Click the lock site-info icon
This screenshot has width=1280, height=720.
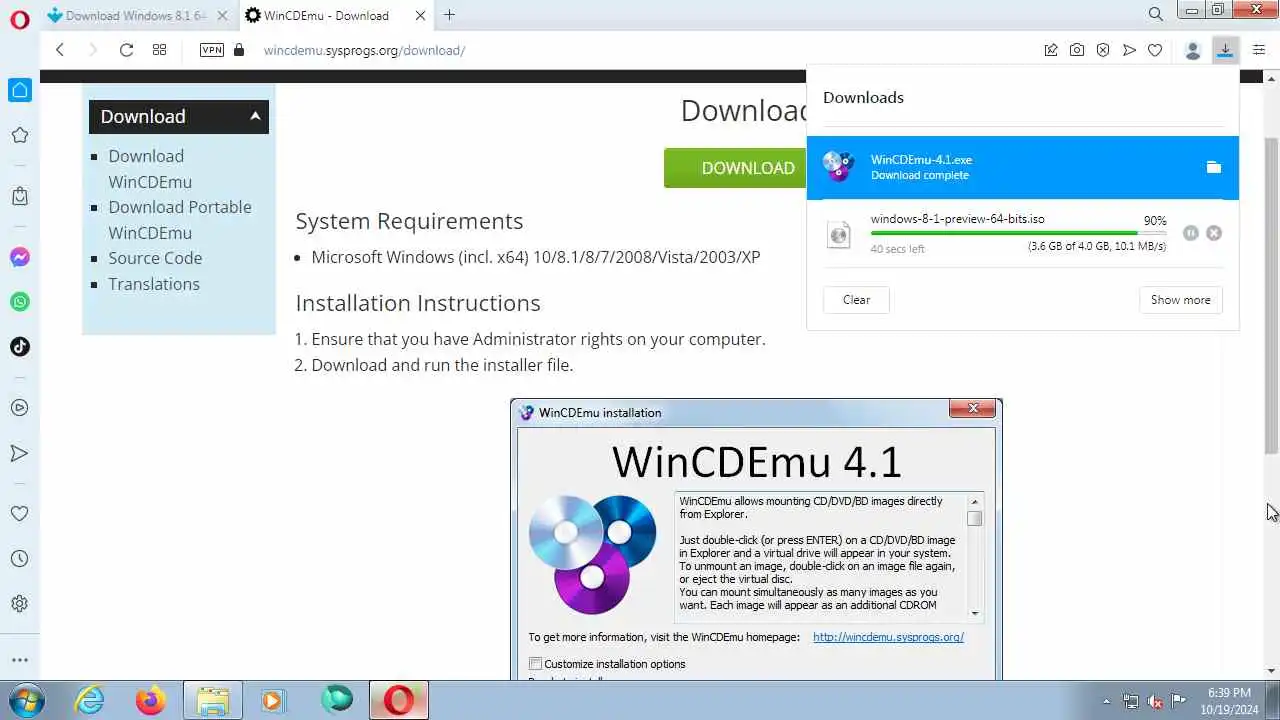(x=238, y=50)
